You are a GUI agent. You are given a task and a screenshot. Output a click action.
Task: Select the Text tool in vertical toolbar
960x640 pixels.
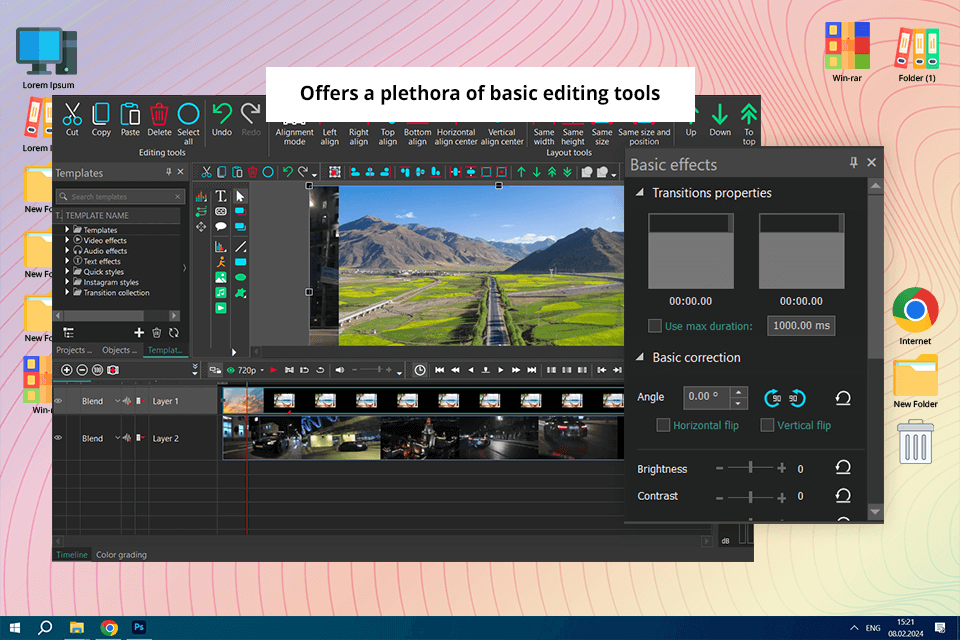click(x=221, y=196)
